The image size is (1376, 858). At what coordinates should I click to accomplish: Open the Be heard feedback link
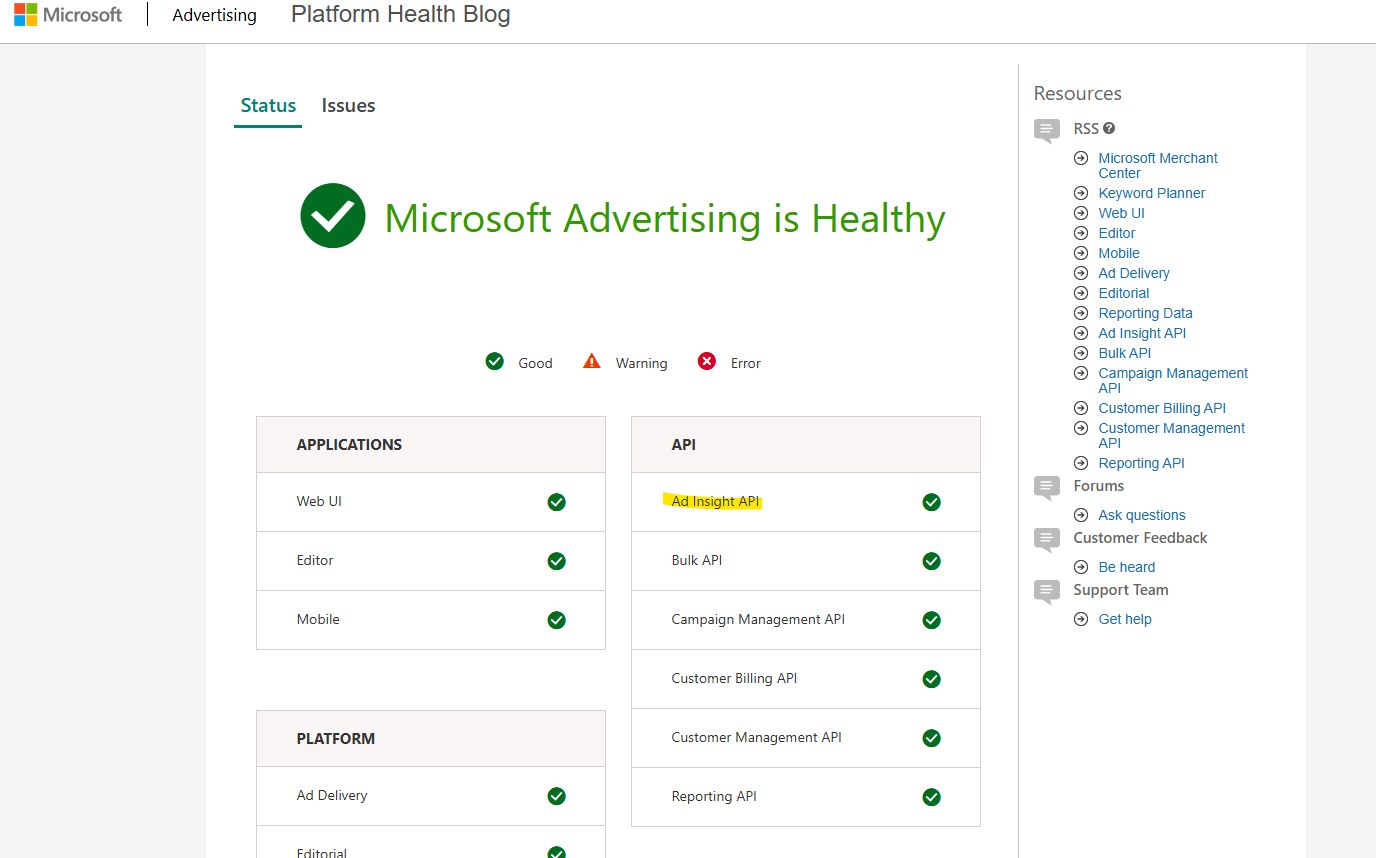tap(1127, 567)
